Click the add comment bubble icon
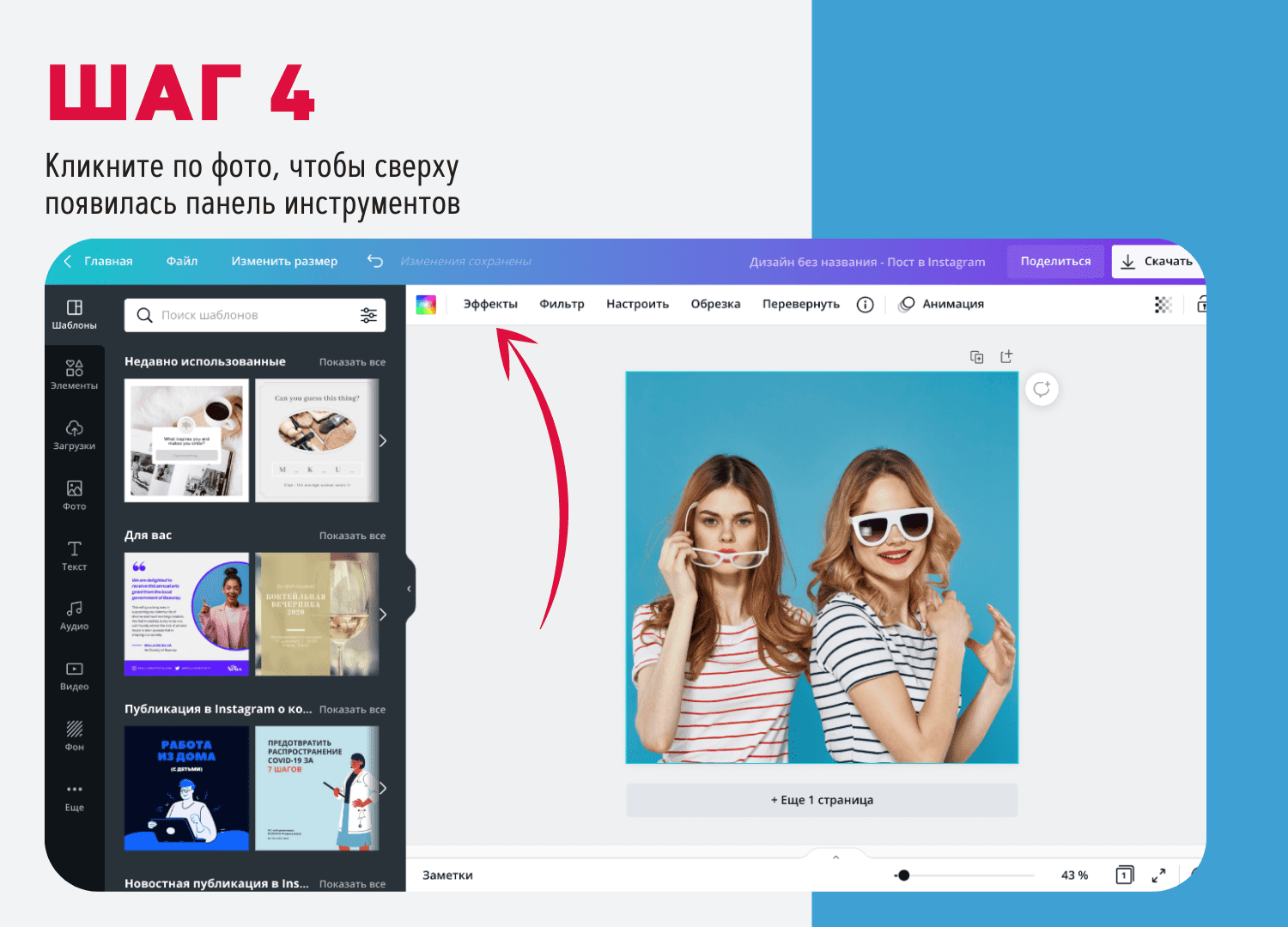 1042,389
